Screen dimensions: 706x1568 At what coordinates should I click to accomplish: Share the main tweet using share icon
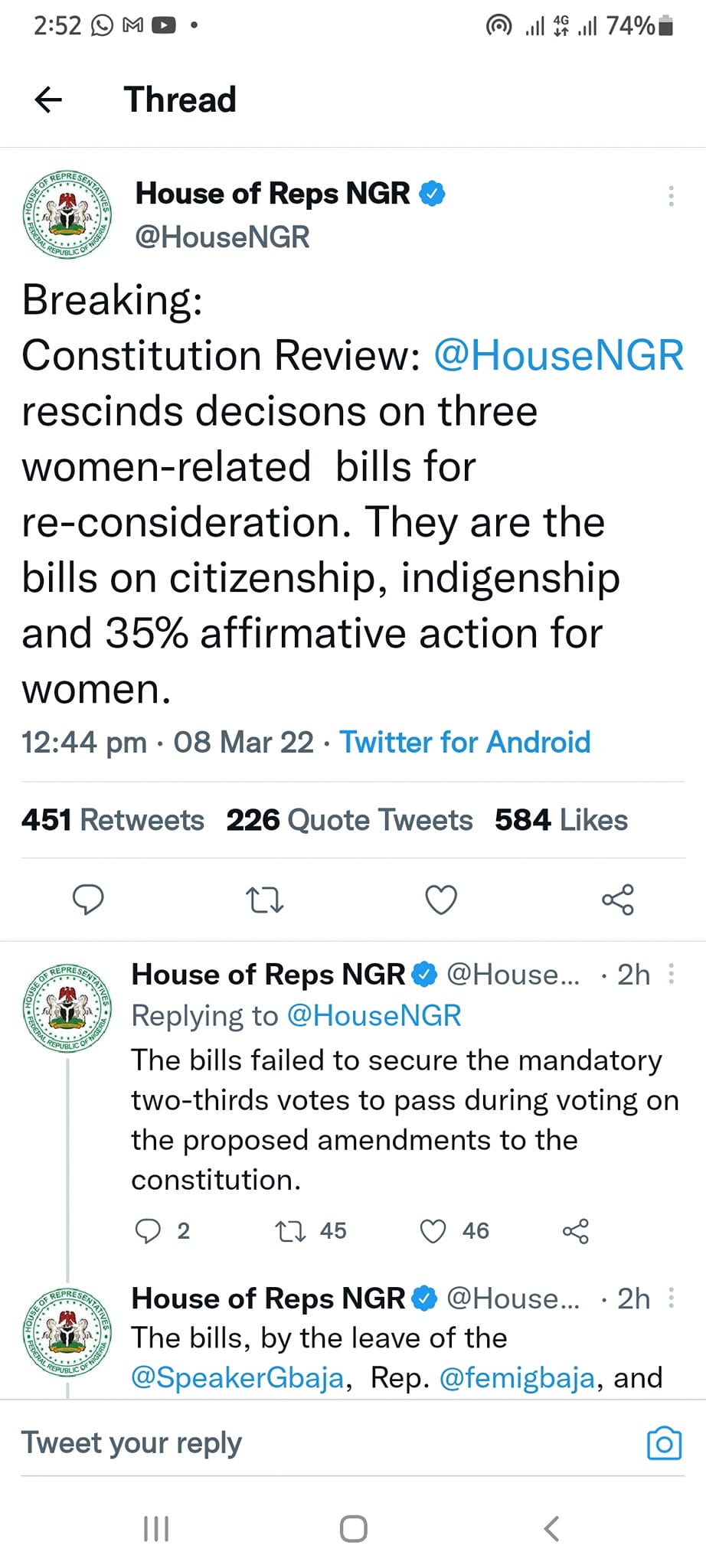coord(618,900)
